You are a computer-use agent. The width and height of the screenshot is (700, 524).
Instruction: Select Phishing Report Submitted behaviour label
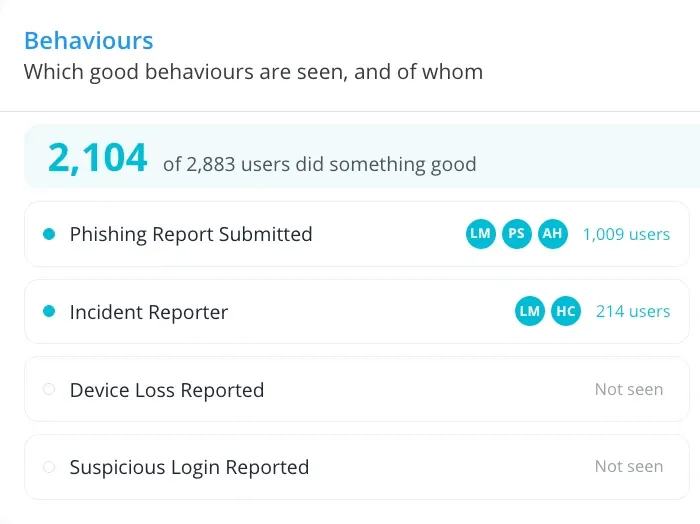[x=191, y=234]
